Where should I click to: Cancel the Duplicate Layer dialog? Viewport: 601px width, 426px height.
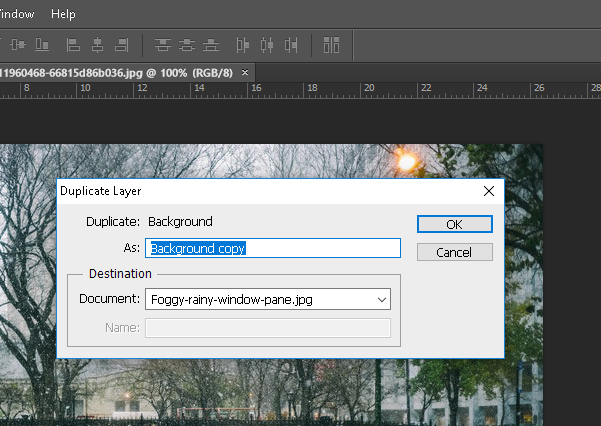[x=454, y=252]
